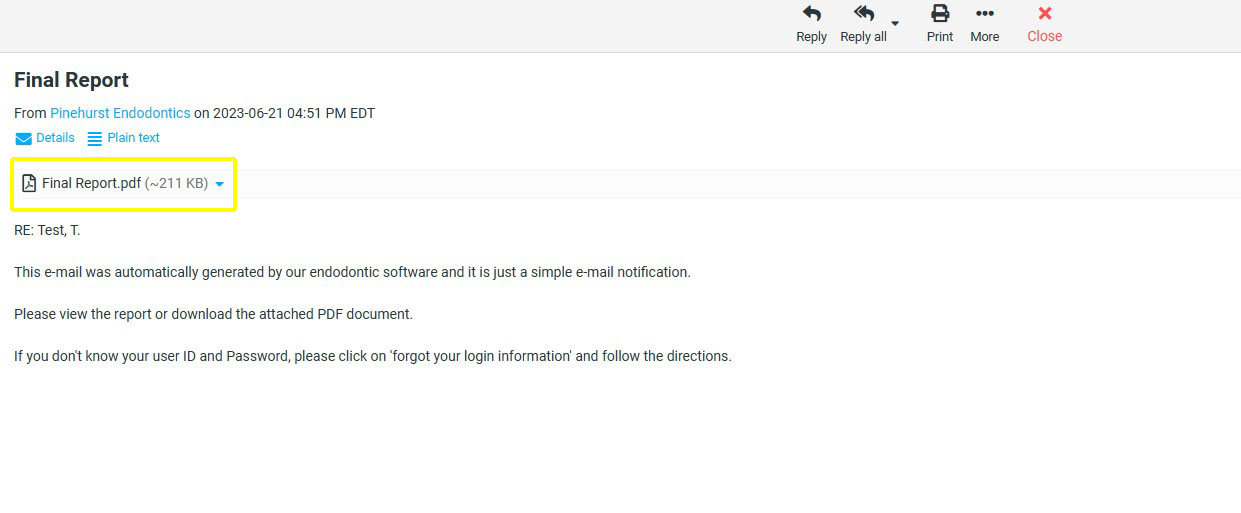Click the More text label
The height and width of the screenshot is (513, 1241).
coord(985,37)
